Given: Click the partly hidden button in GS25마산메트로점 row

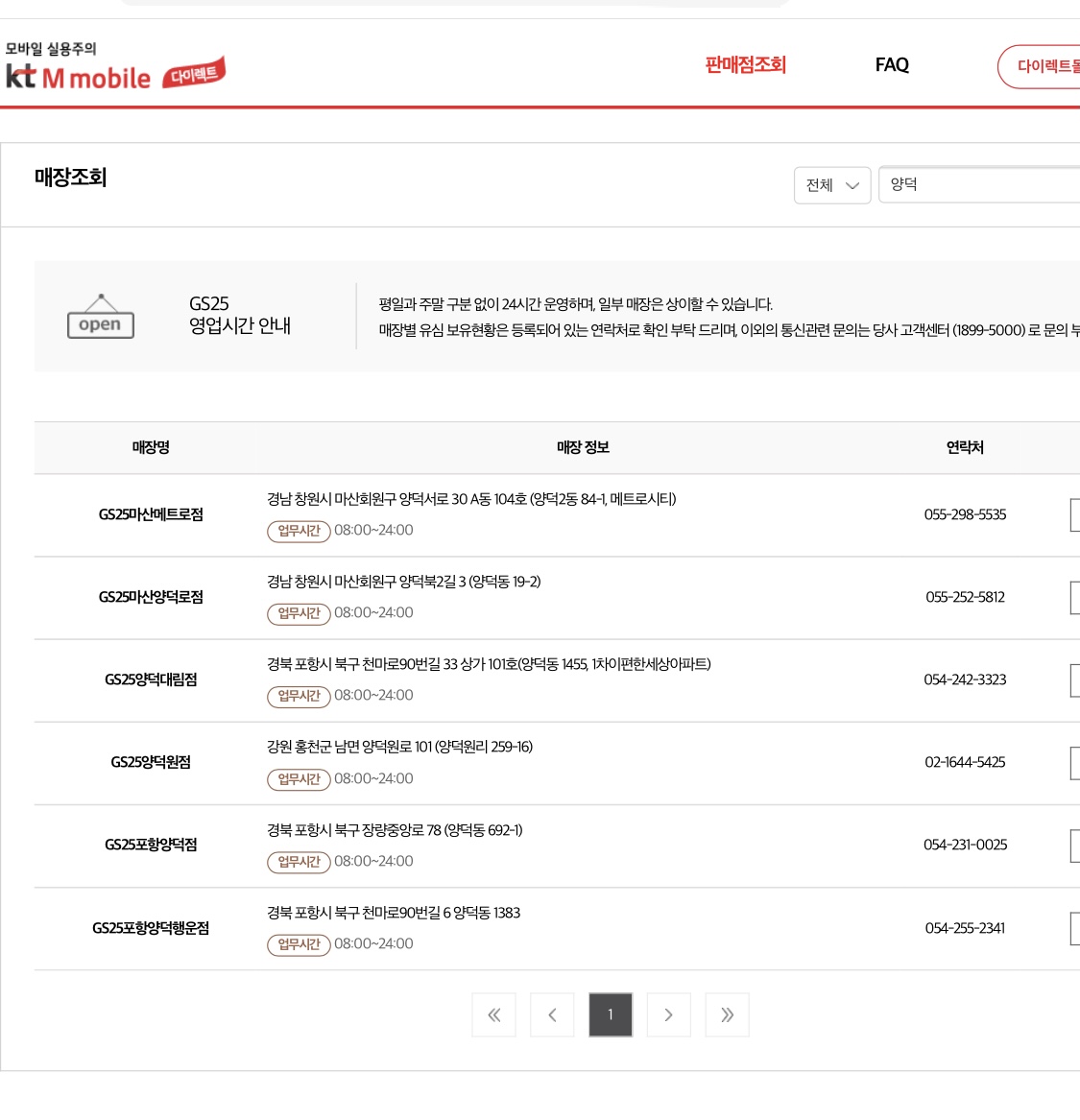Looking at the screenshot, I should pyautogui.click(x=1075, y=515).
